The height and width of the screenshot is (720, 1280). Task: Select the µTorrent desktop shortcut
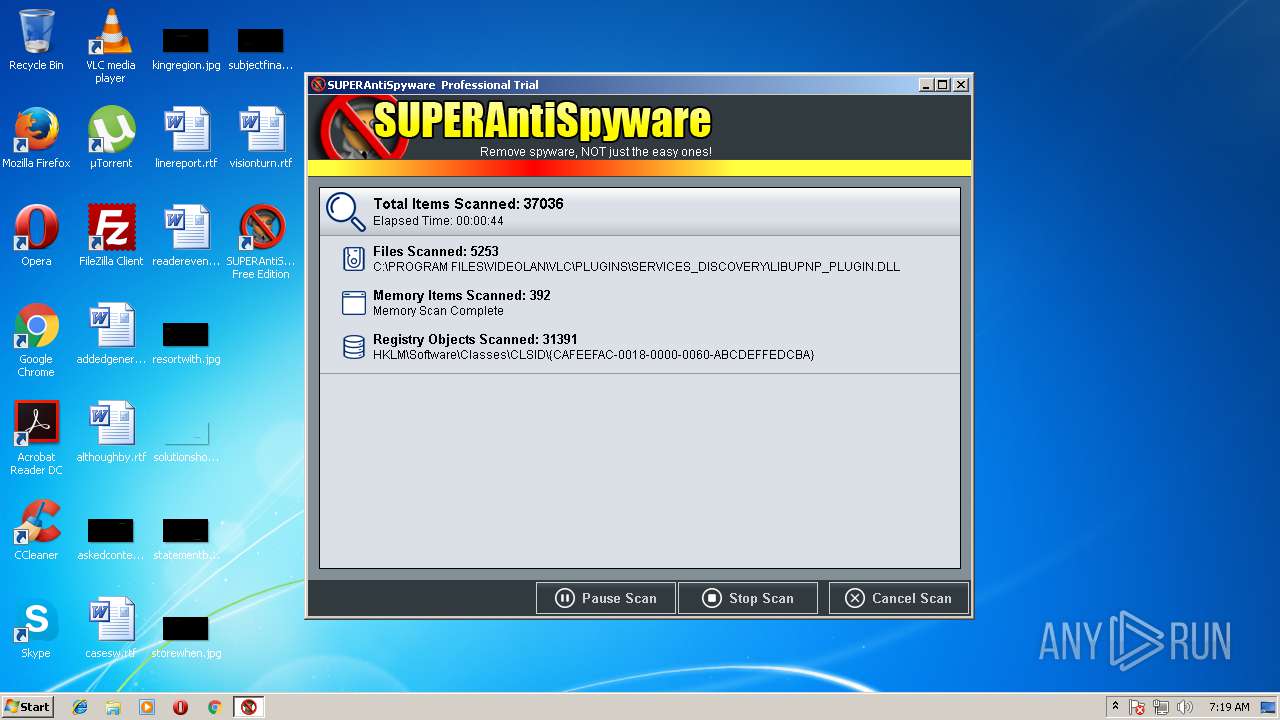110,137
